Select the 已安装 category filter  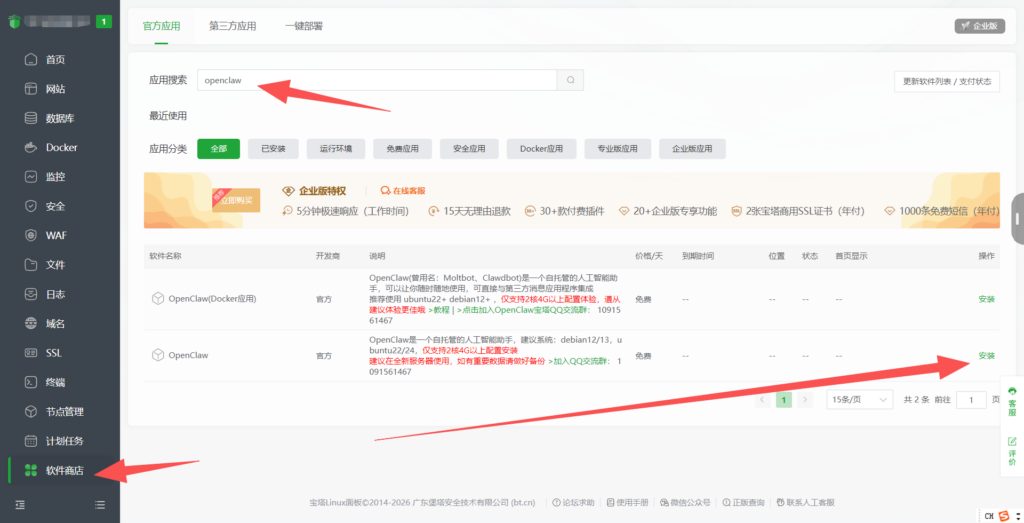point(274,149)
